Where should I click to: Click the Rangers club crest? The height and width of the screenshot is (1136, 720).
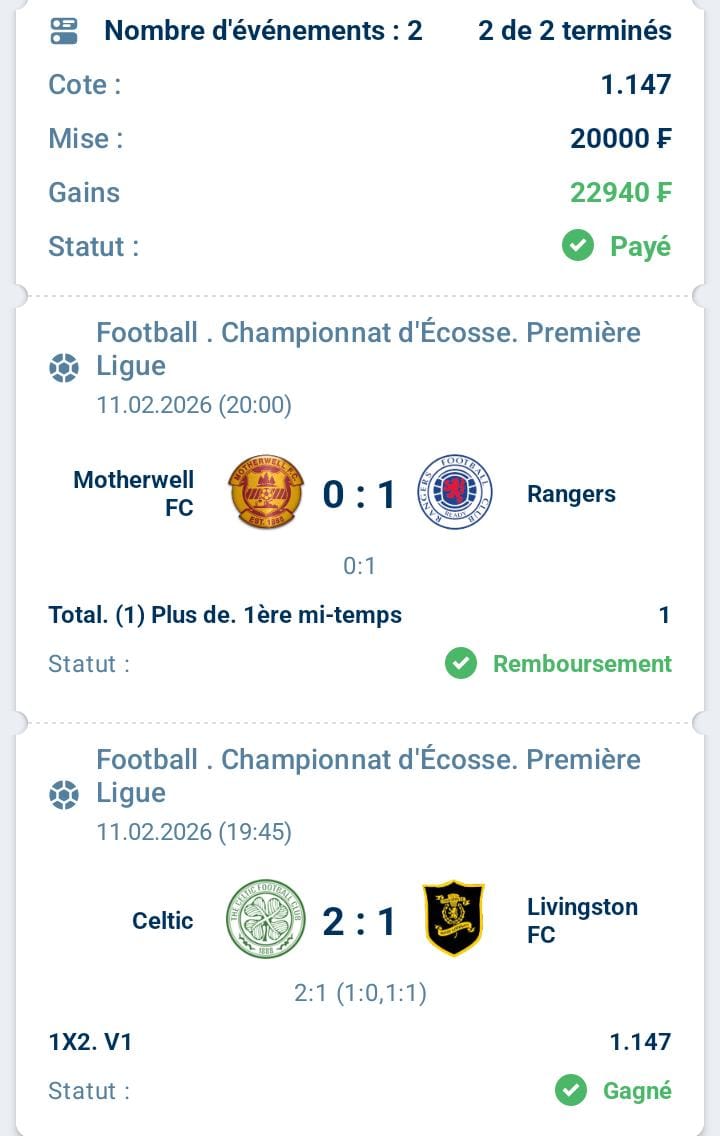point(454,493)
